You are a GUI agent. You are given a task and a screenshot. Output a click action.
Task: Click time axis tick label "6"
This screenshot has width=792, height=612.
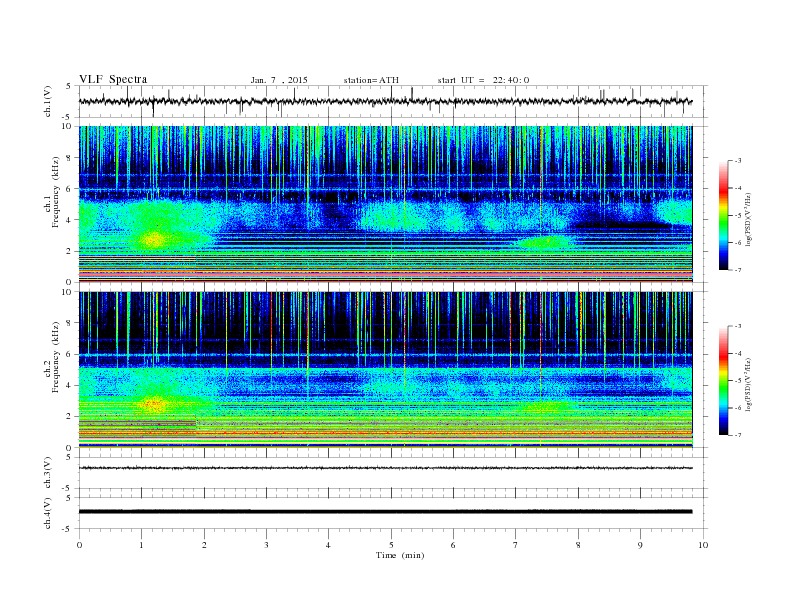click(x=453, y=545)
